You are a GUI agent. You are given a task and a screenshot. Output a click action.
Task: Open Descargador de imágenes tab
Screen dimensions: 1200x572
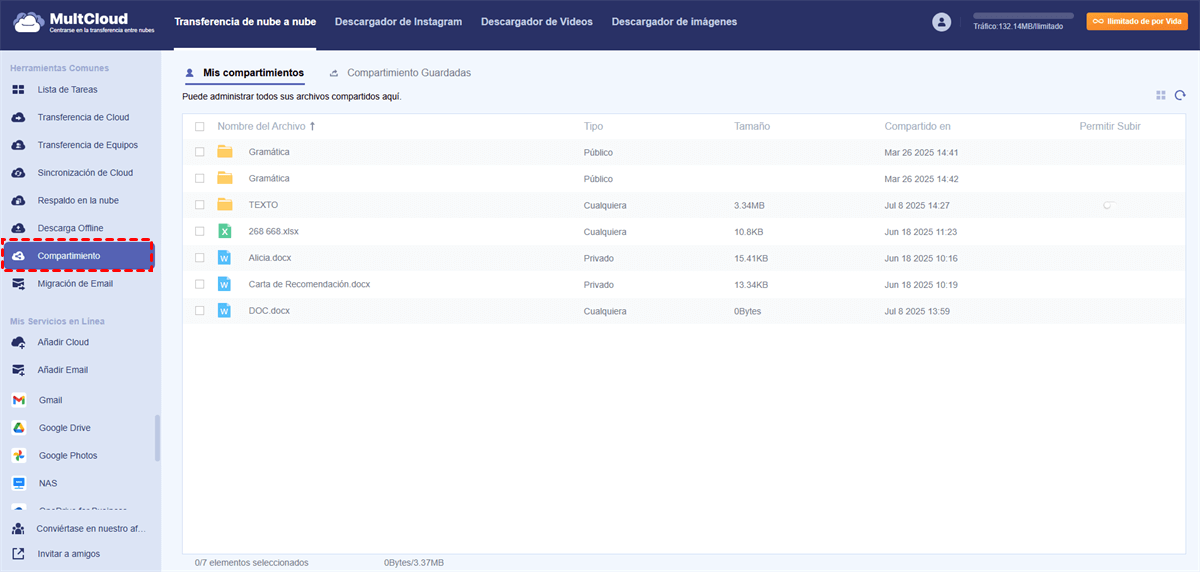tap(674, 22)
